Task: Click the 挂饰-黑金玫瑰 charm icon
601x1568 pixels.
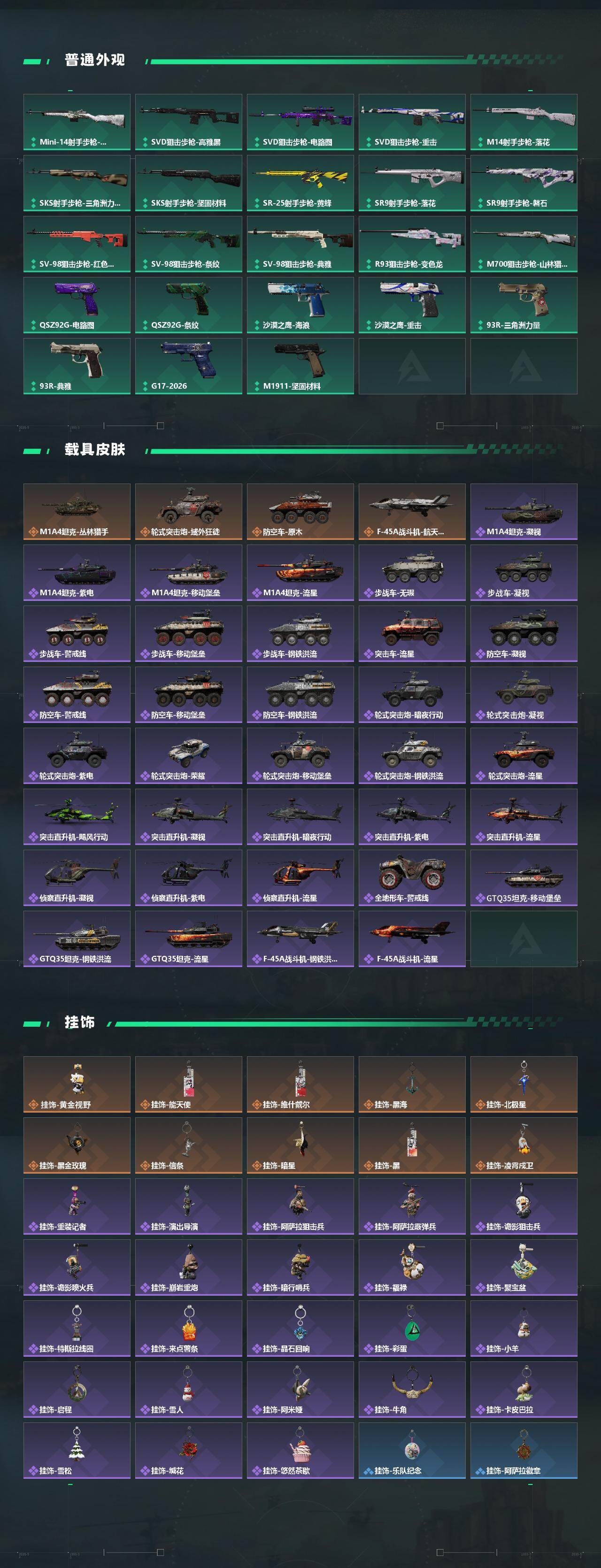Action: tap(77, 1145)
